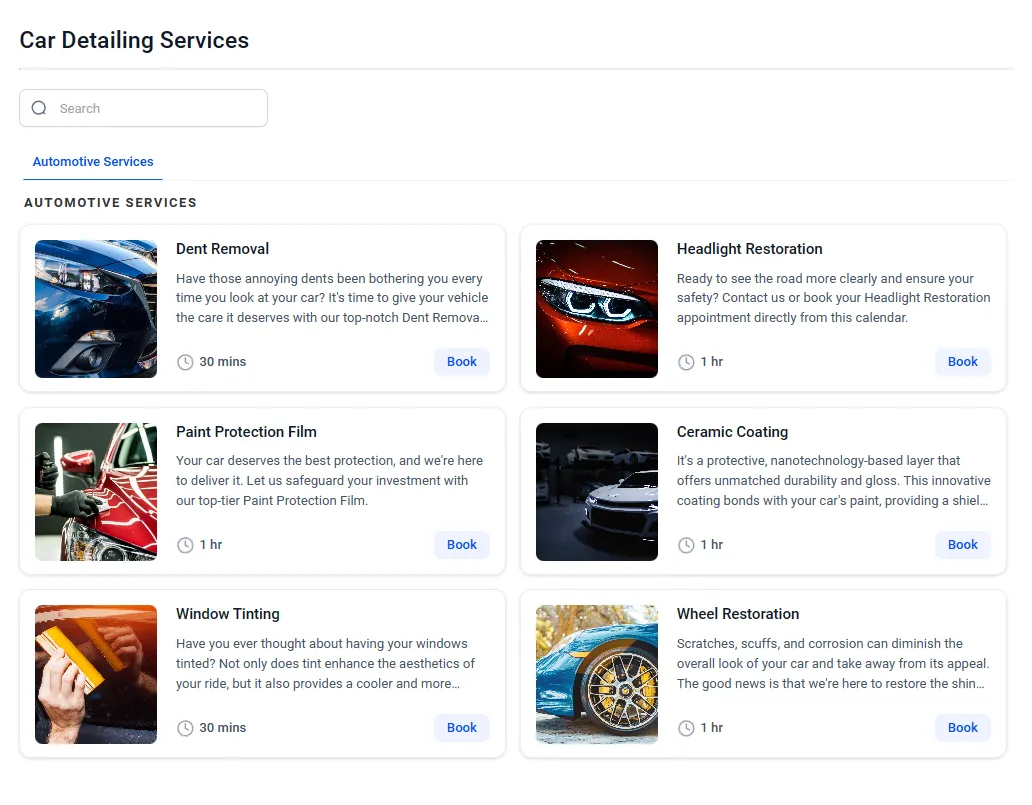
Task: Click the clock icon on Wheel Restoration card
Action: (x=686, y=728)
